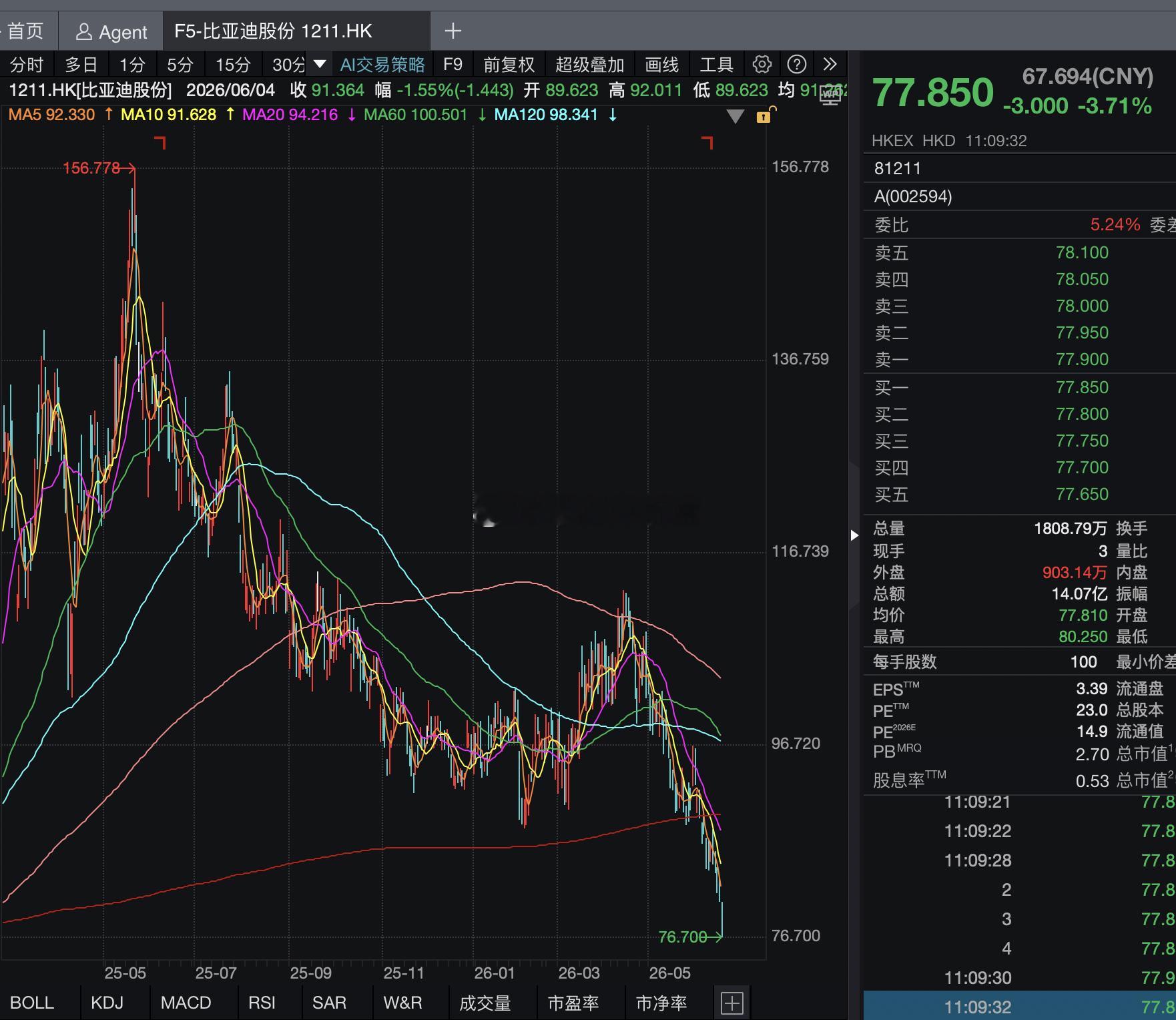Add a new tab with plus icon
Image resolution: width=1176 pixels, height=1020 pixels.
pyautogui.click(x=453, y=31)
